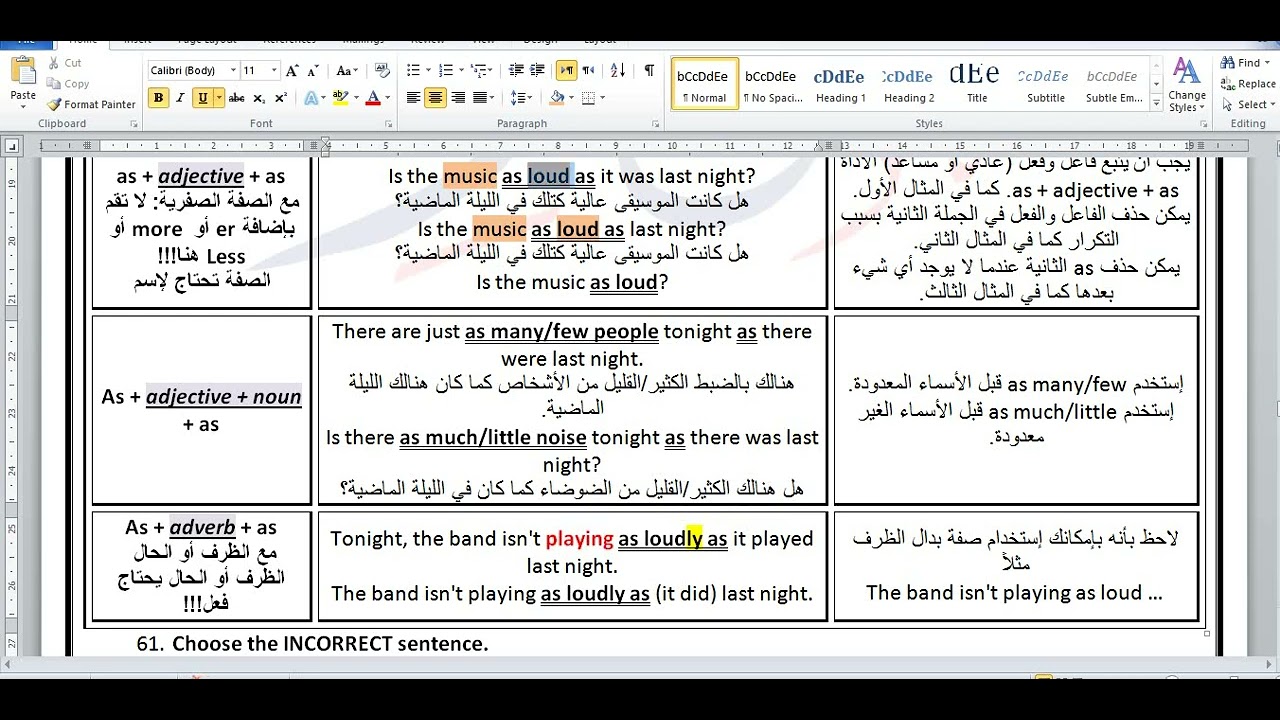Cut the selected text
Screen dimensions: 1280x720
pos(64,63)
